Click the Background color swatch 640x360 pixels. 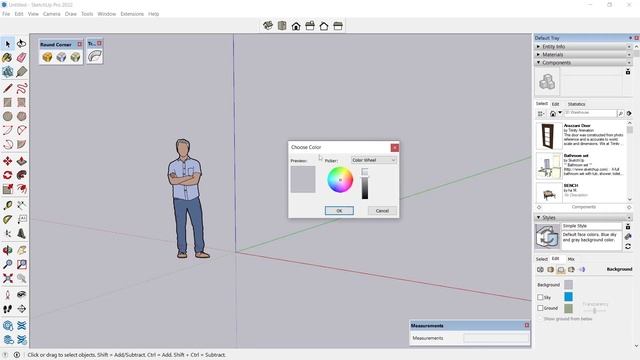coord(568,284)
